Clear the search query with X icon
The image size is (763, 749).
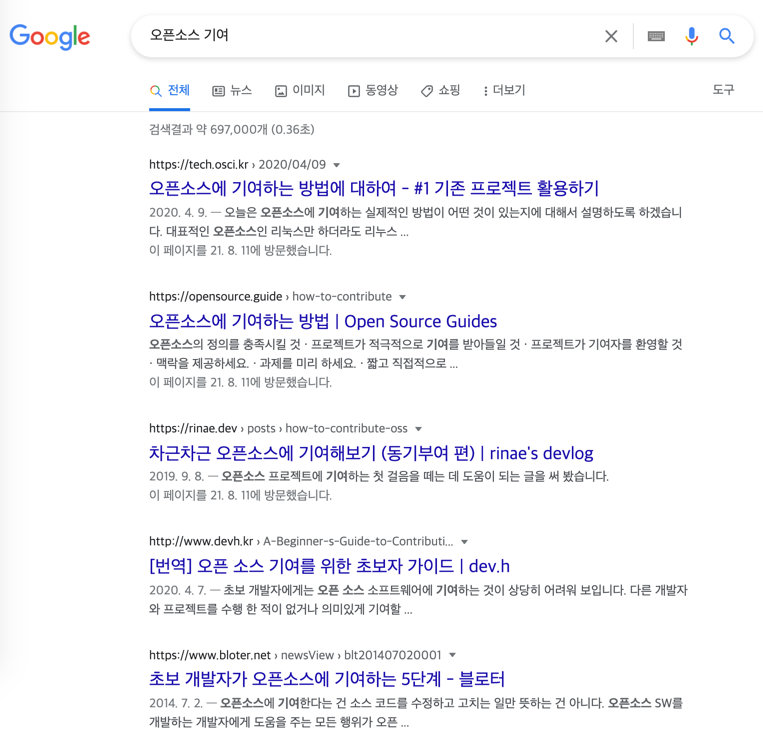(x=611, y=36)
